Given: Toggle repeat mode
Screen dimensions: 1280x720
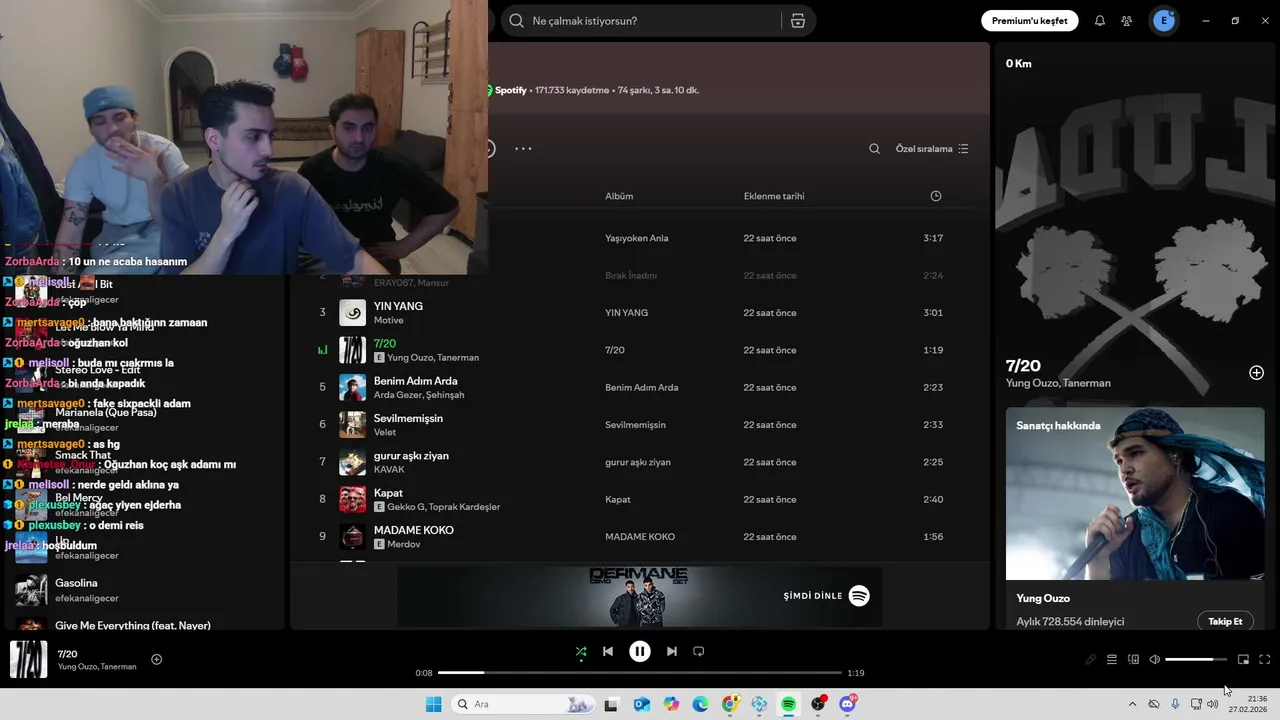Looking at the screenshot, I should pos(699,651).
